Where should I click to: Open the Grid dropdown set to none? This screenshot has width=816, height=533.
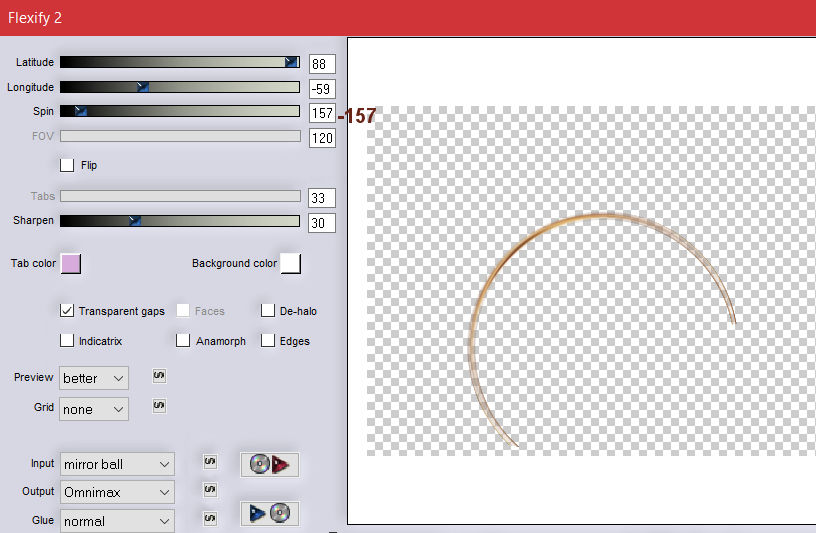tap(94, 409)
